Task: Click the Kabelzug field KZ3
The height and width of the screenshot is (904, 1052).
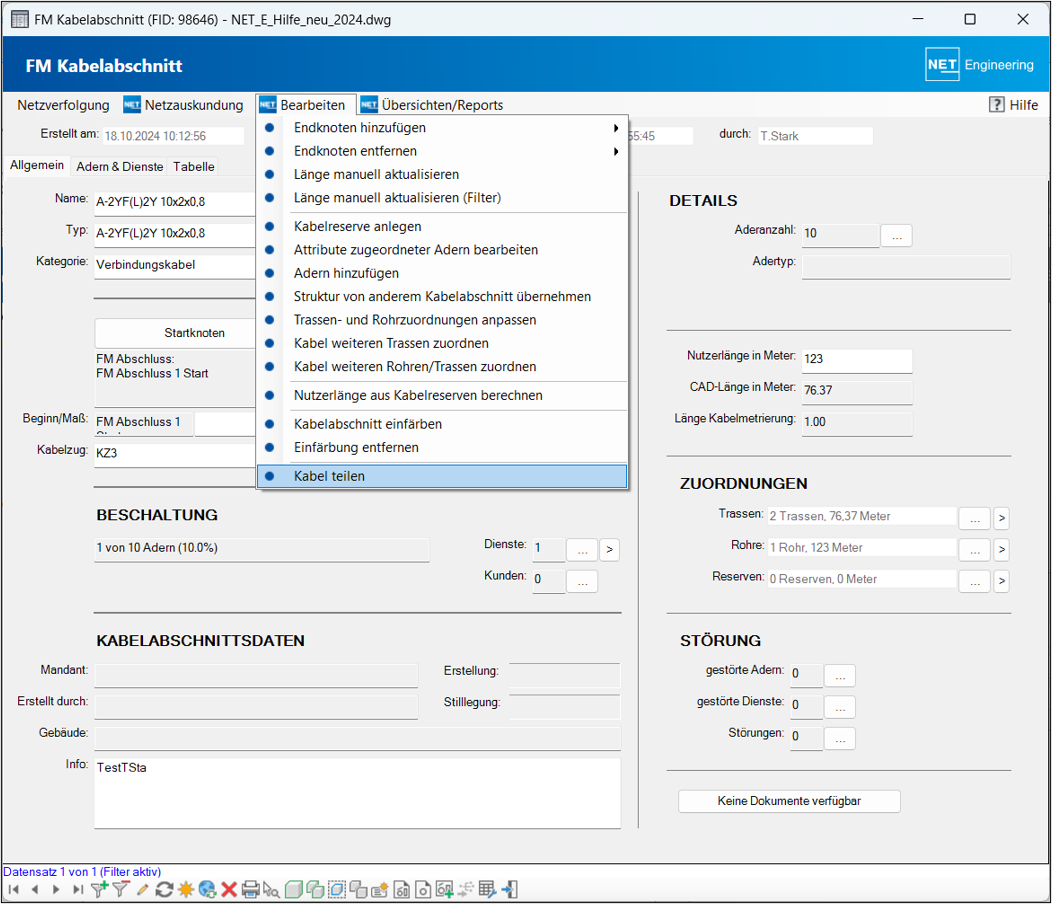Action: pyautogui.click(x=175, y=454)
